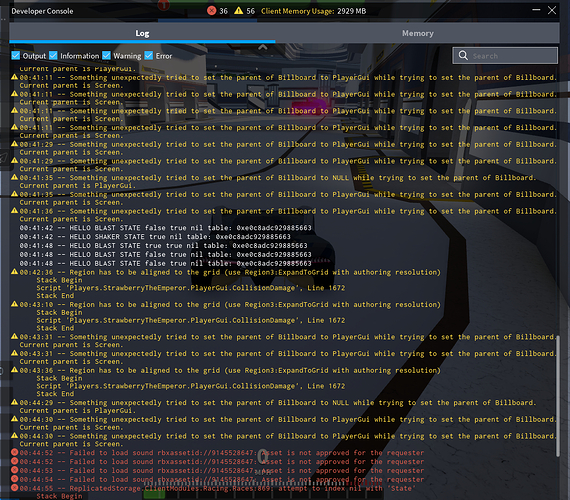The image size is (570, 500).
Task: Click warning icon of NULL parent message at 00:41:35
Action: click(15, 177)
